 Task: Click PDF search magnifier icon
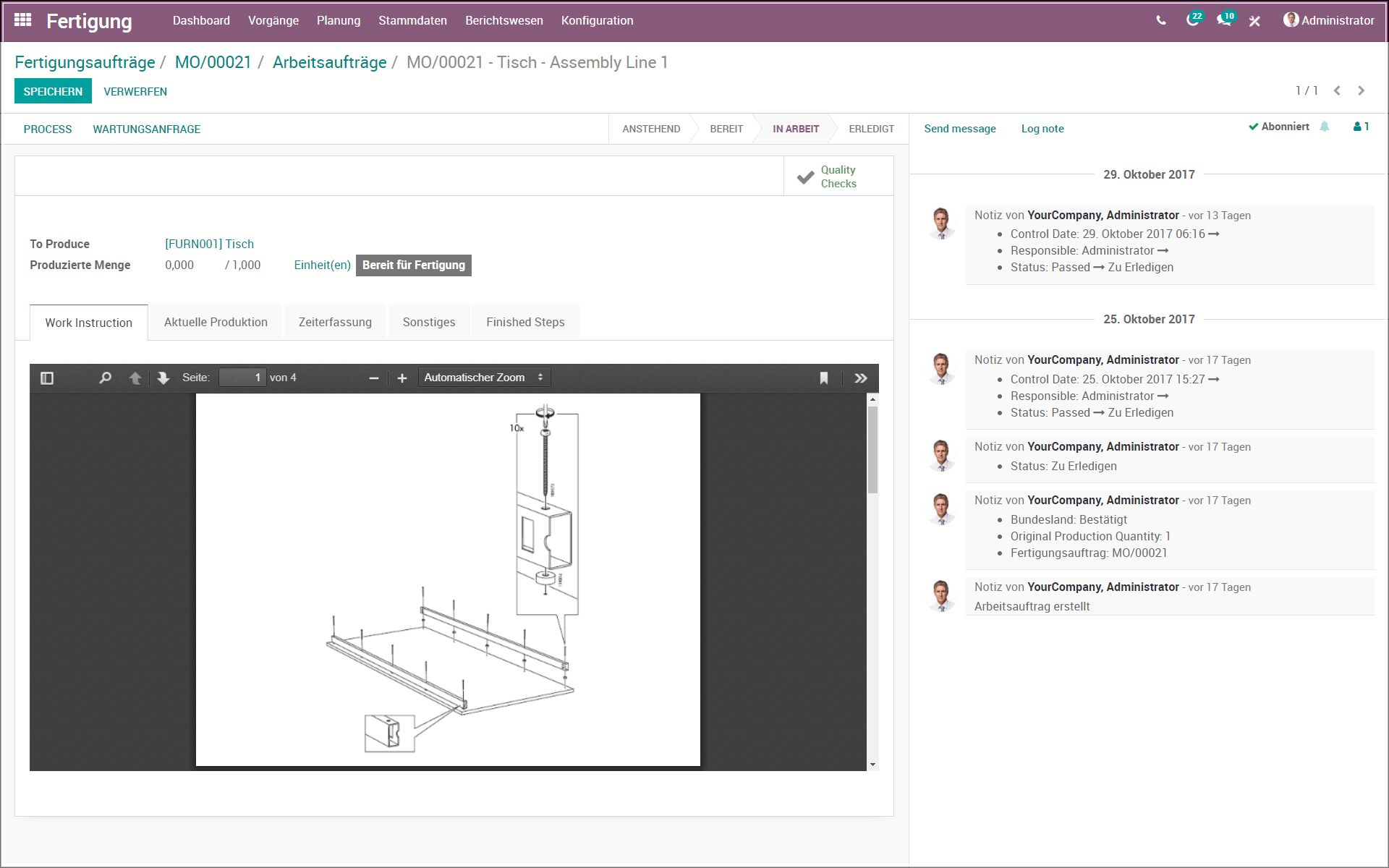105,378
